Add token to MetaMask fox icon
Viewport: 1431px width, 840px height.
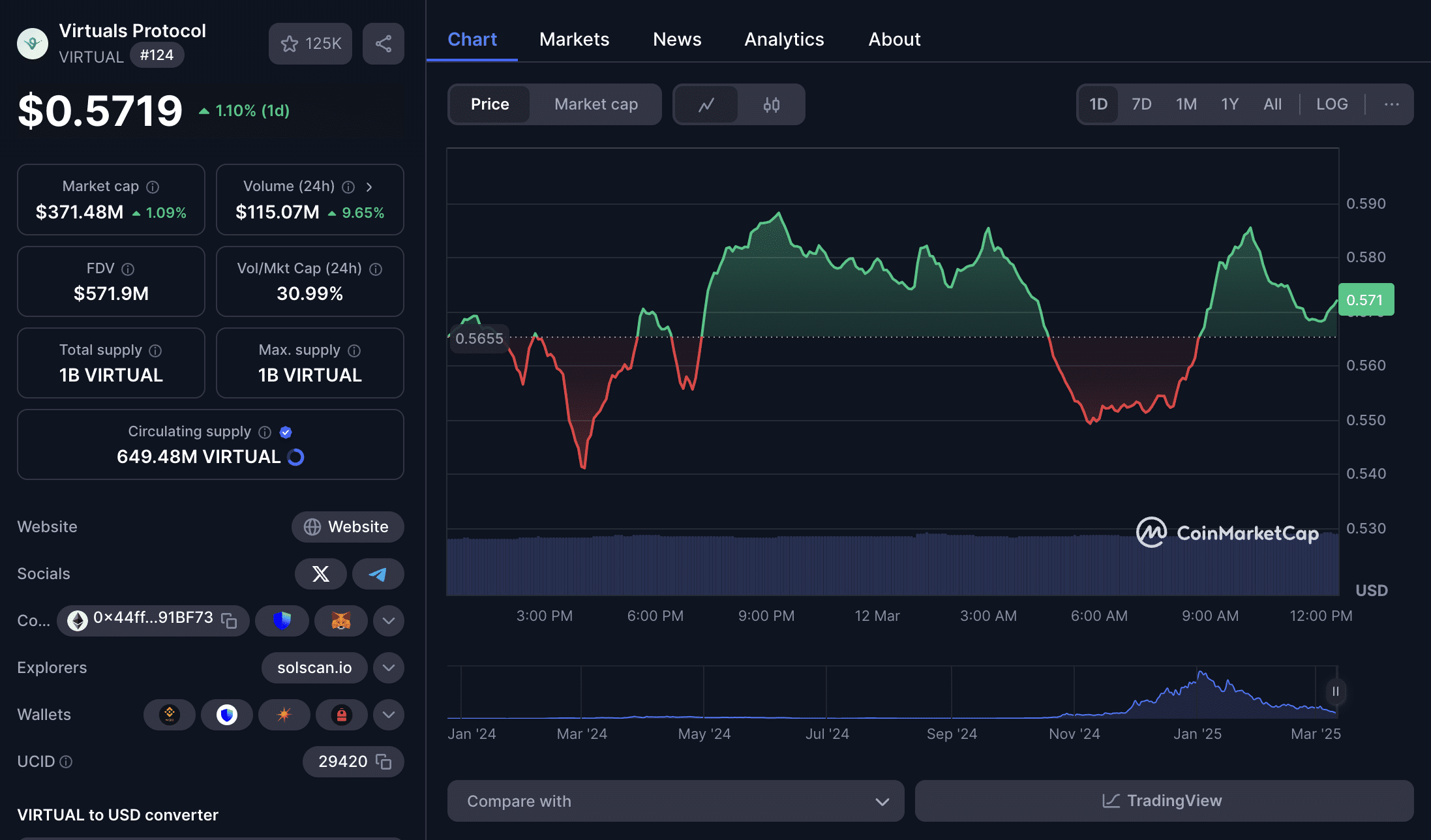click(340, 621)
